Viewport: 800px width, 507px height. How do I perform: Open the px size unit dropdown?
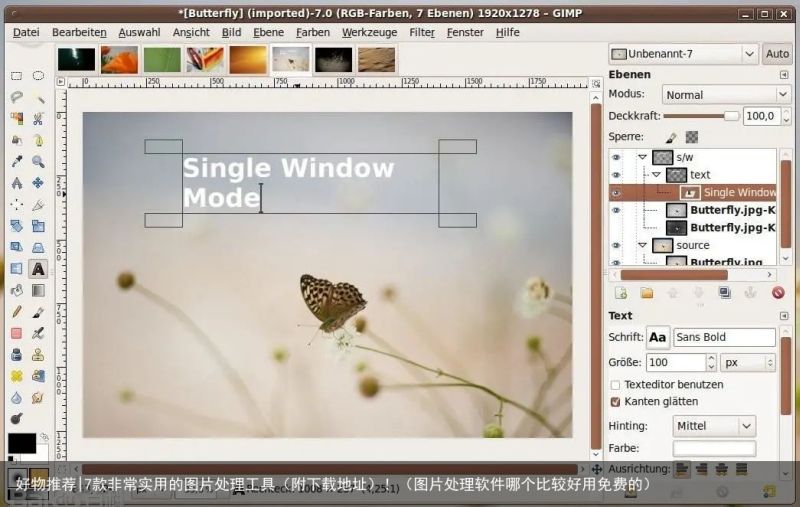748,363
